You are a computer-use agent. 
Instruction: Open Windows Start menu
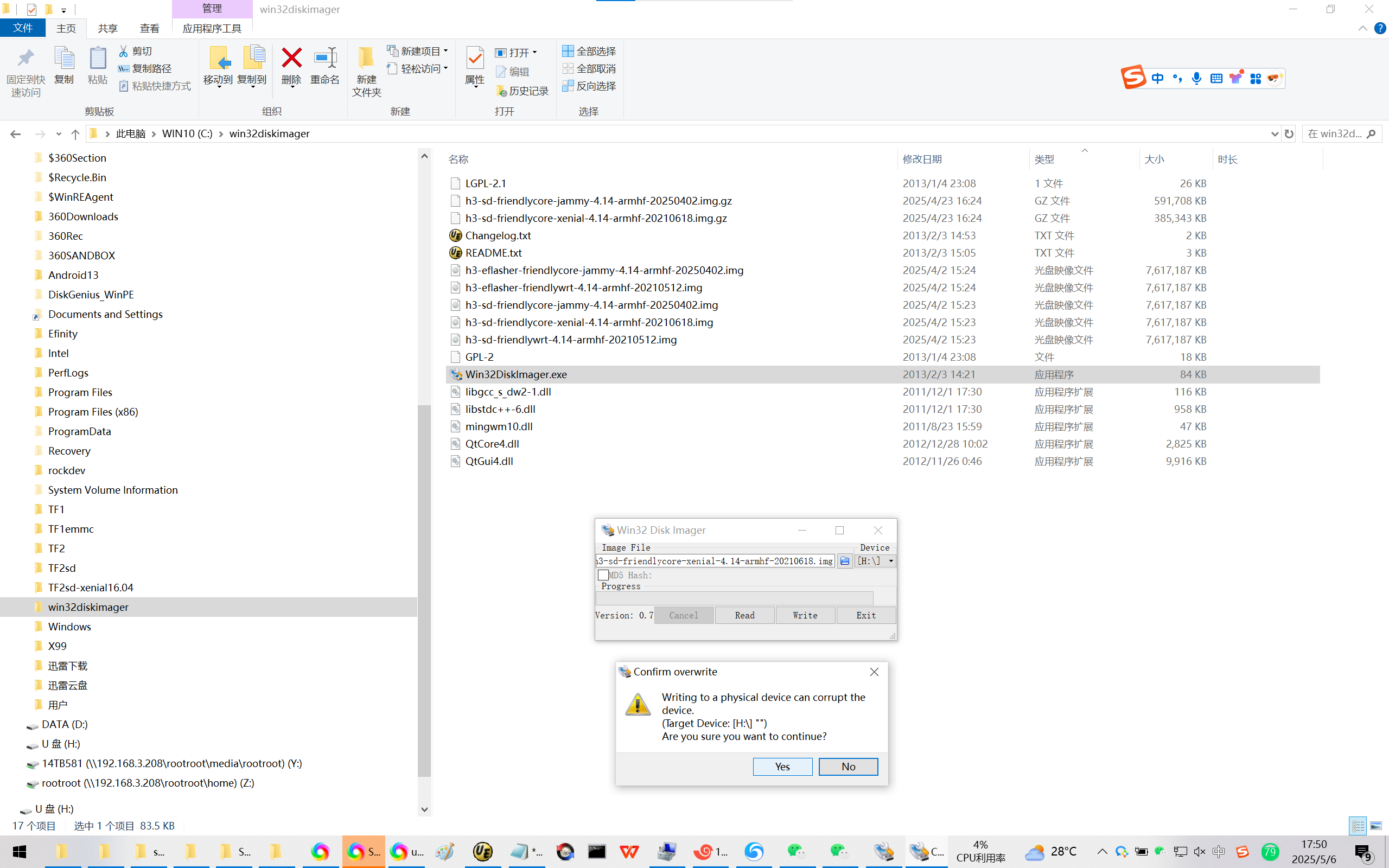[x=19, y=851]
